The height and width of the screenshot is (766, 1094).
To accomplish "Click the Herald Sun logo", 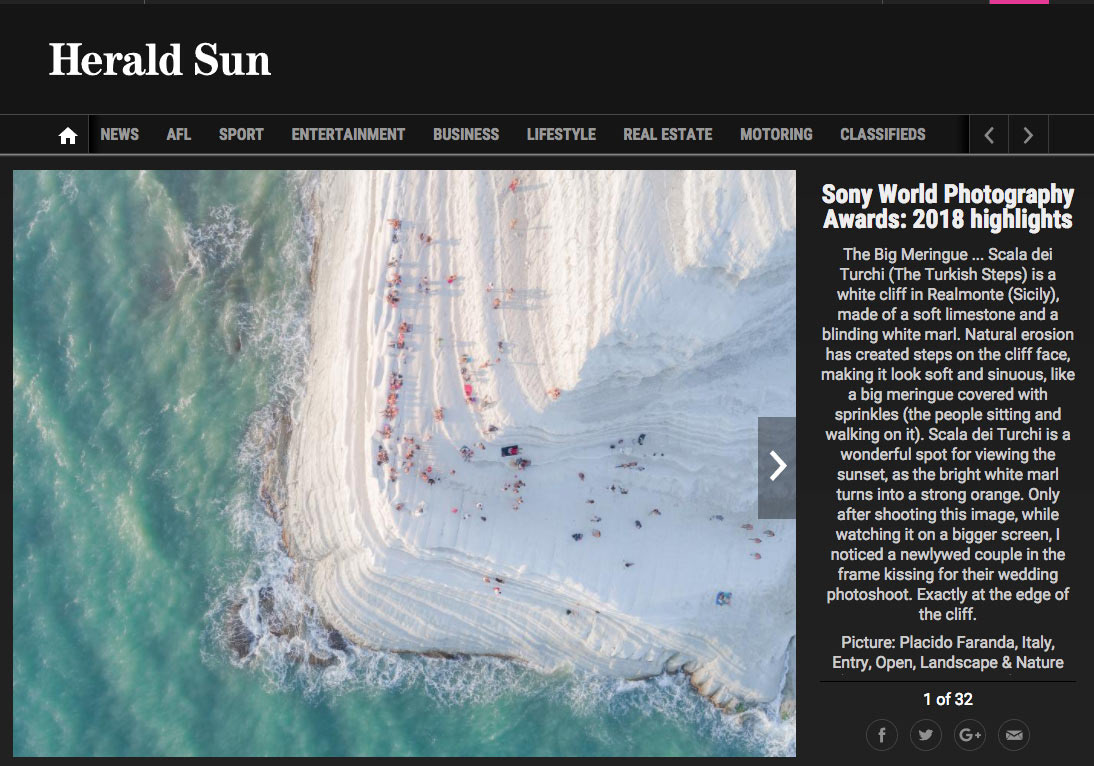I will click(160, 60).
